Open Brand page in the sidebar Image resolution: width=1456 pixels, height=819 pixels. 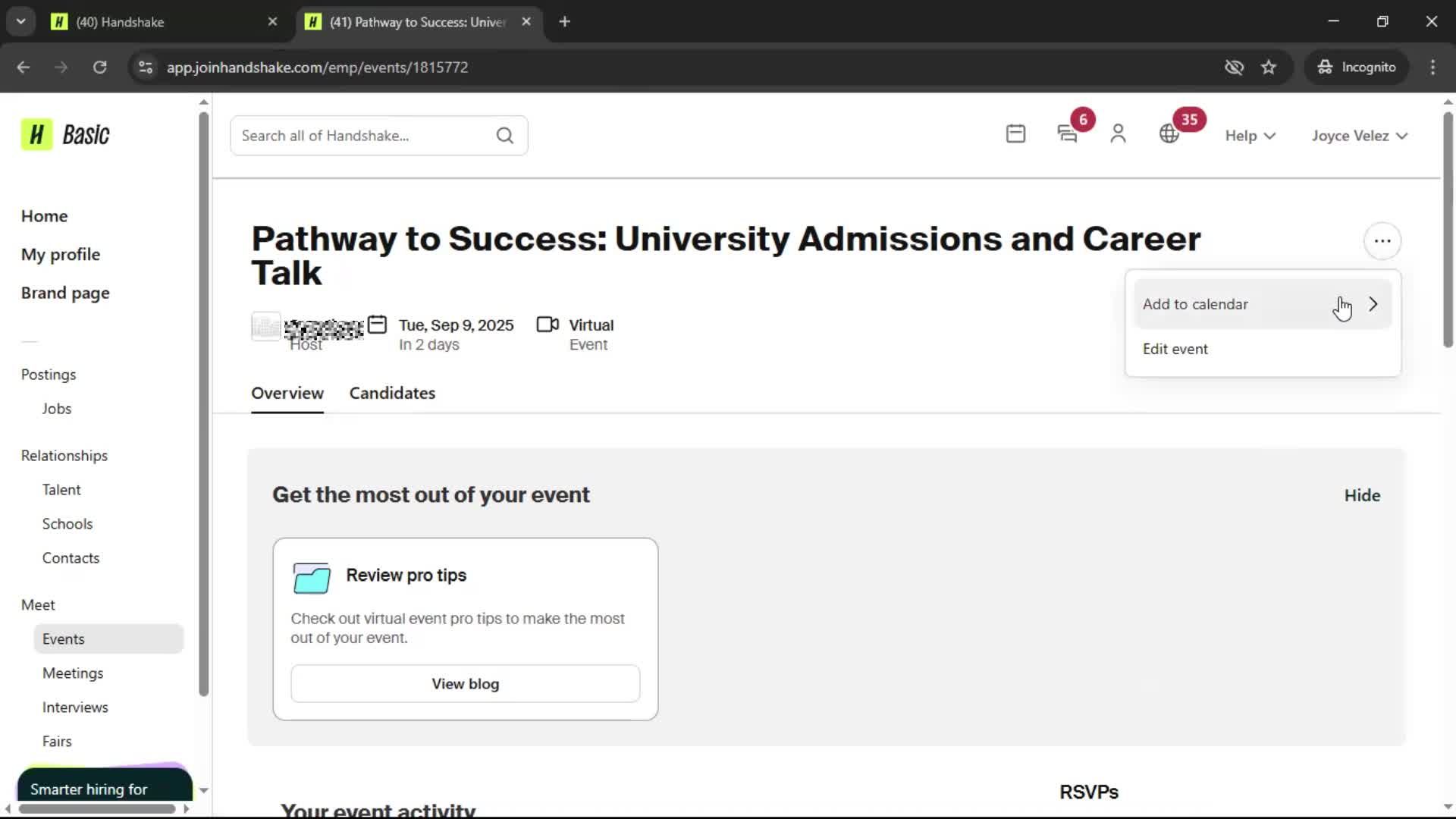(x=65, y=293)
